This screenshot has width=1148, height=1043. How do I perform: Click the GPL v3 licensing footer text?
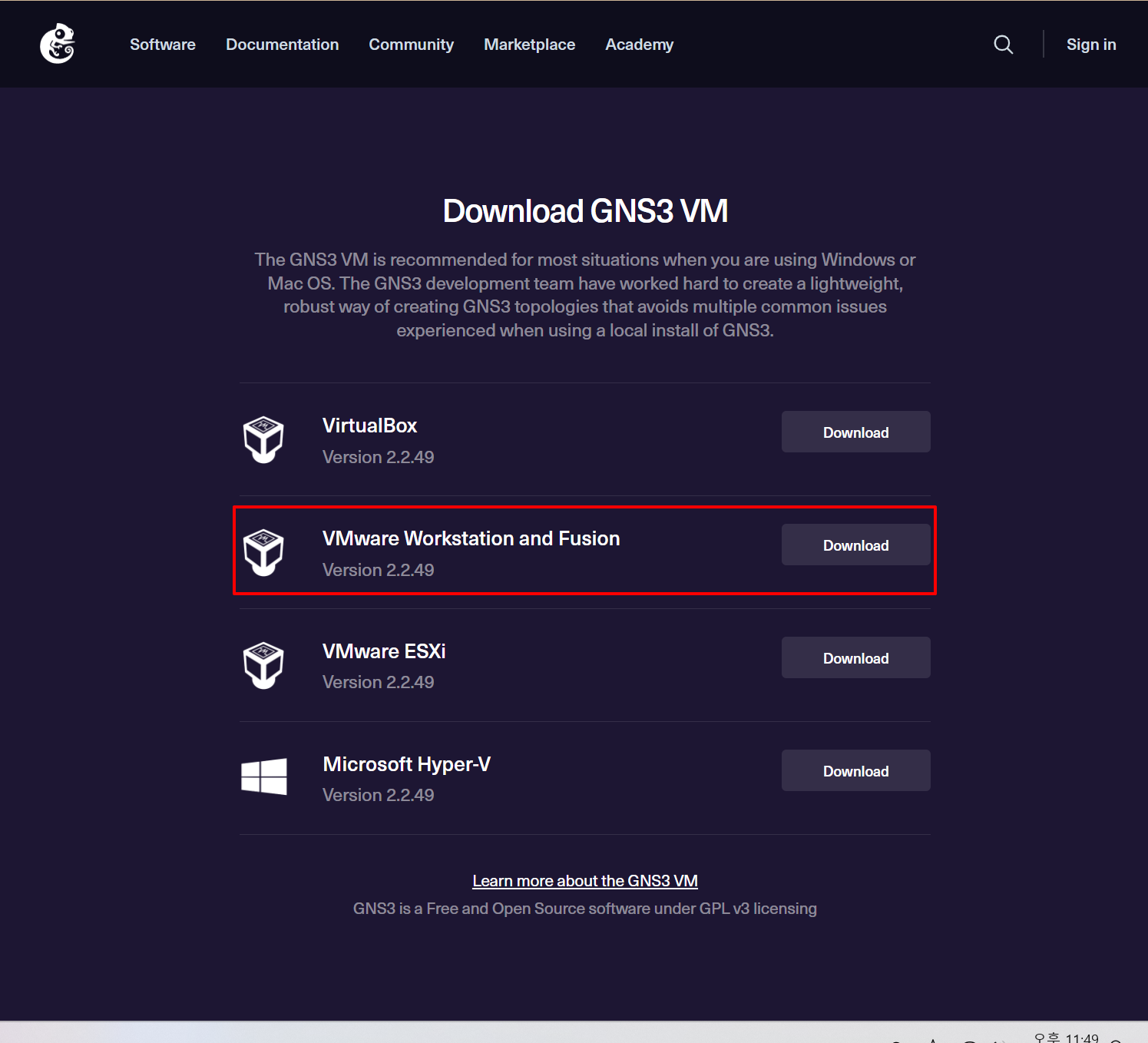pos(585,909)
